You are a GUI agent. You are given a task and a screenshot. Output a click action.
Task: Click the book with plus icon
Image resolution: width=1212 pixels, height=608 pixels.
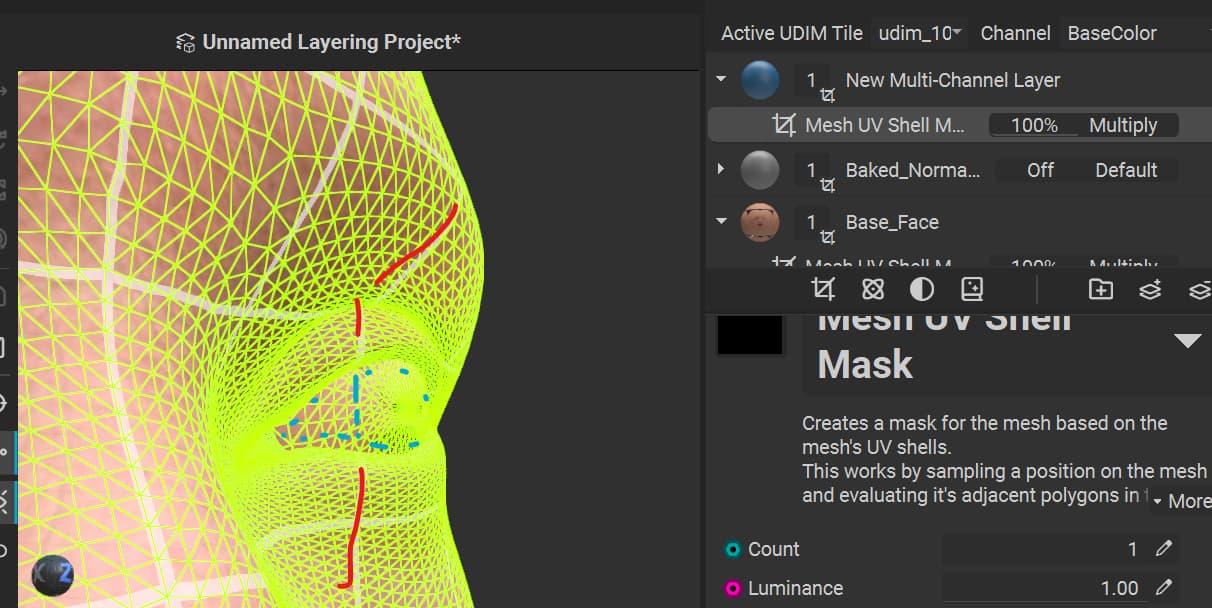point(972,290)
